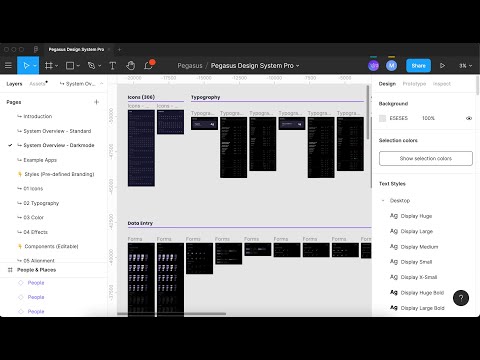Click the Ag icon for Display Medium
This screenshot has width=480, height=360.
[394, 246]
